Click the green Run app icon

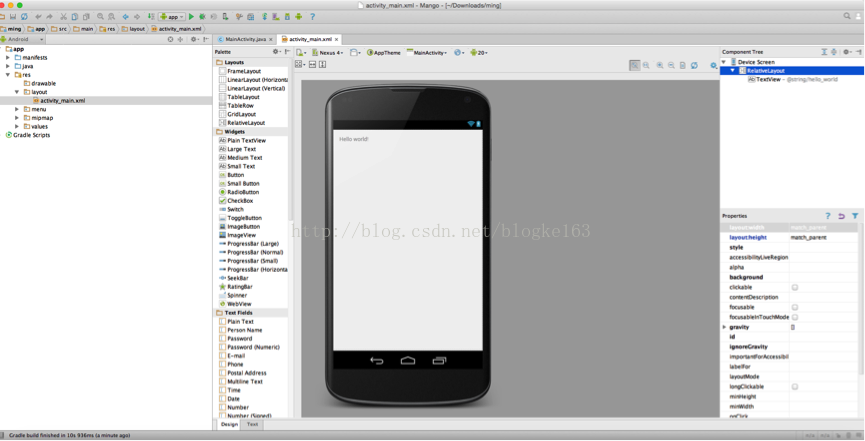tap(191, 17)
